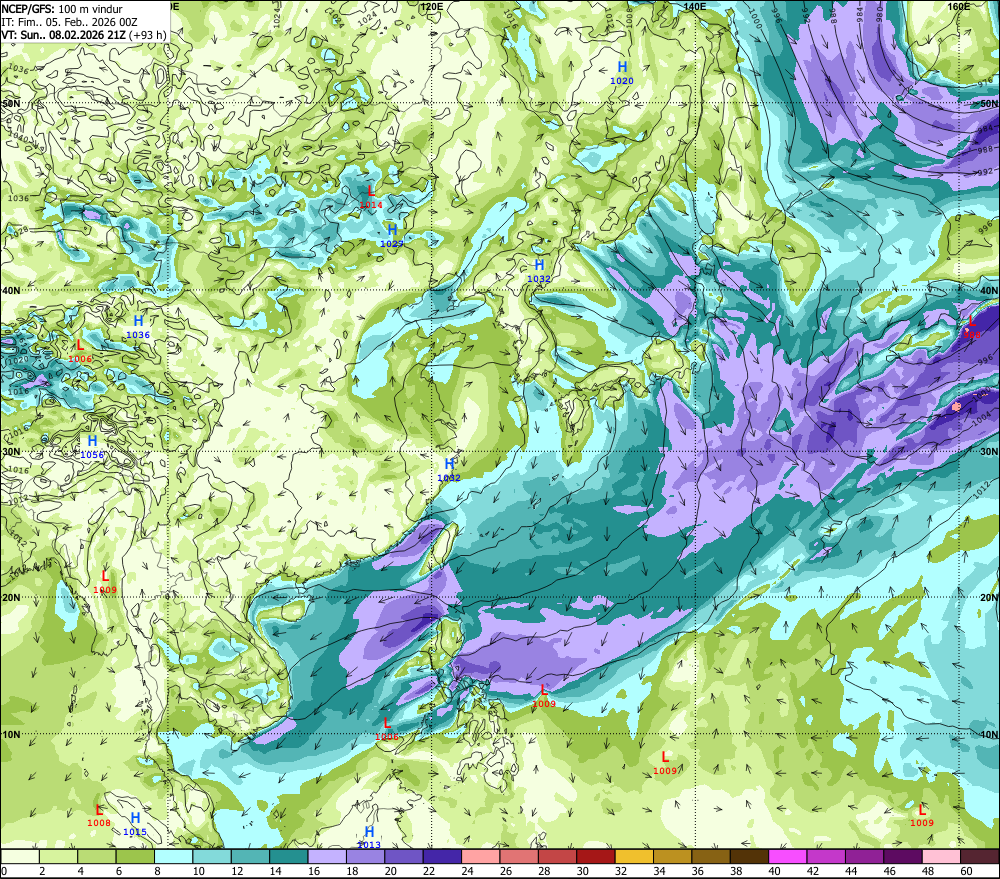Click the legend value label 60
The width and height of the screenshot is (1000, 879).
click(x=966, y=871)
